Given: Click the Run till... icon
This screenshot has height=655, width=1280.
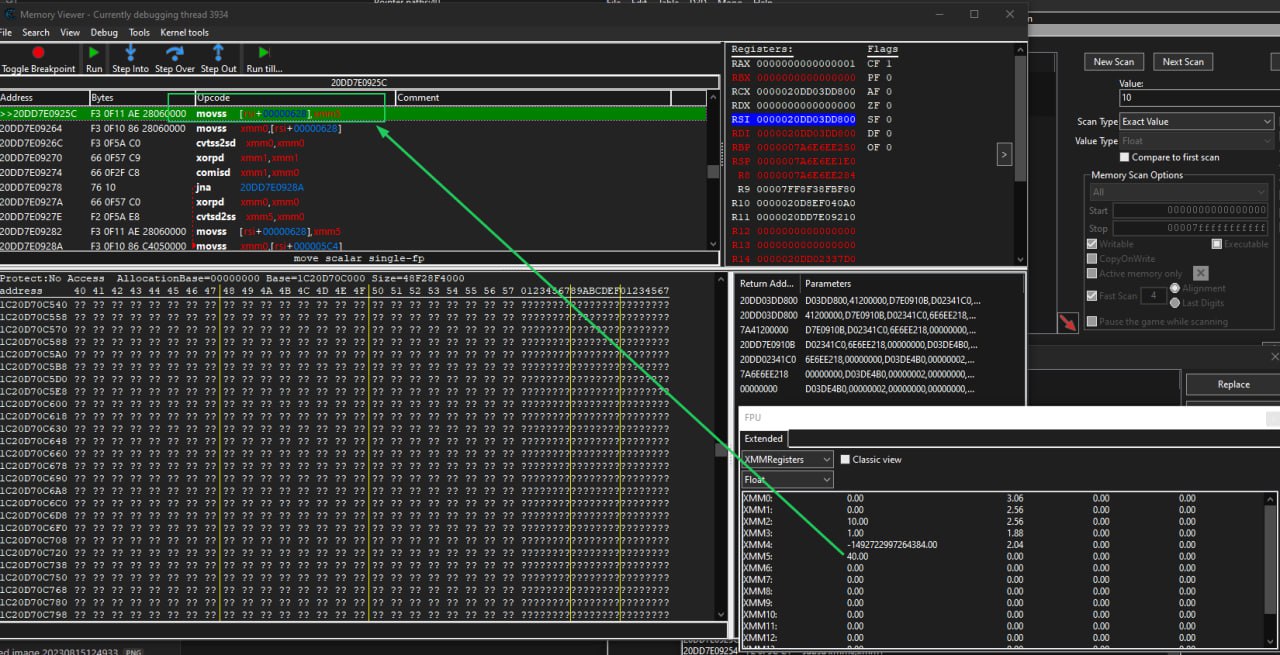Looking at the screenshot, I should pyautogui.click(x=264, y=53).
